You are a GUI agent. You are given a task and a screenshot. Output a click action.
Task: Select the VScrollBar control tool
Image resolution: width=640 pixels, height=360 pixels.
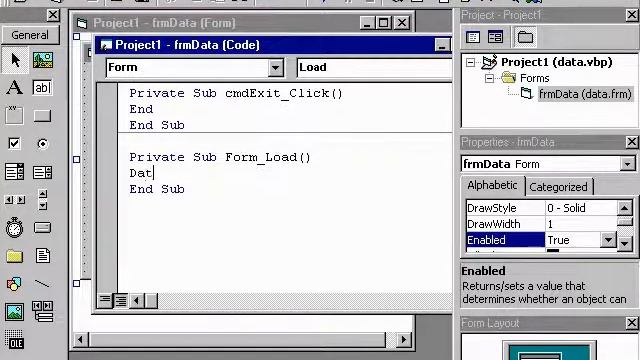pyautogui.click(x=42, y=200)
